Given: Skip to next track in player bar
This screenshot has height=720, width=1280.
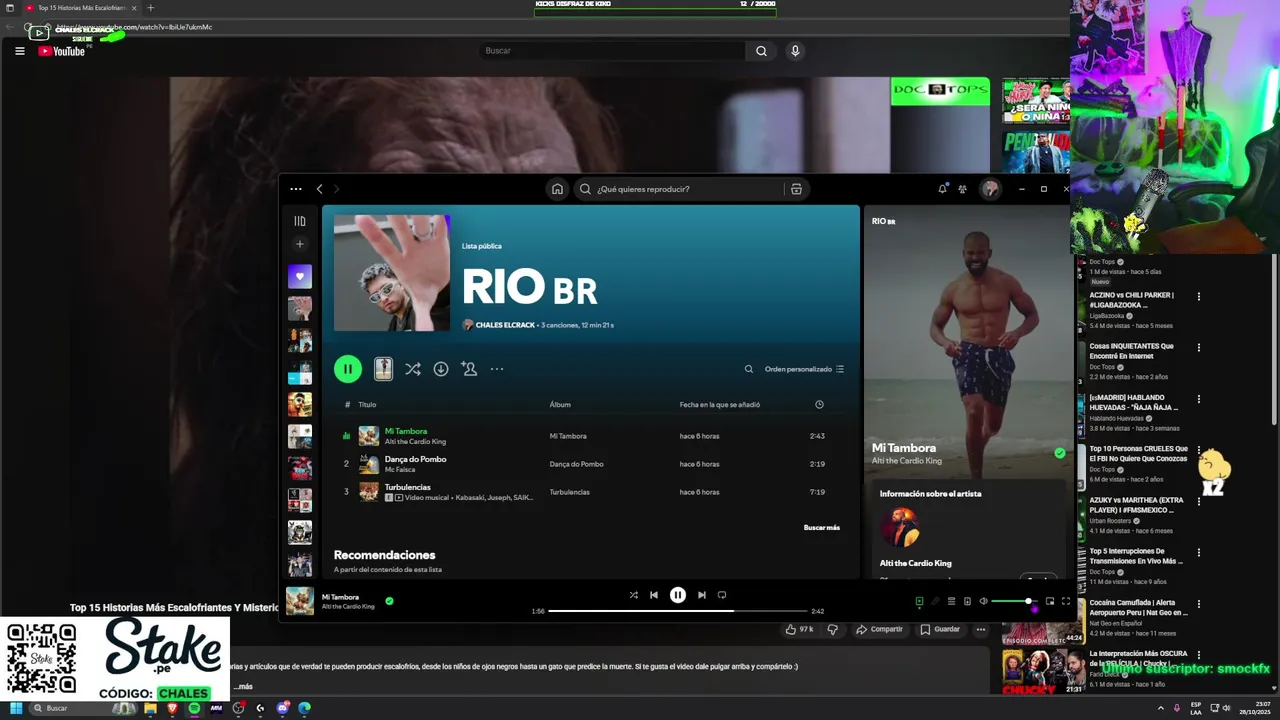Looking at the screenshot, I should click(702, 595).
